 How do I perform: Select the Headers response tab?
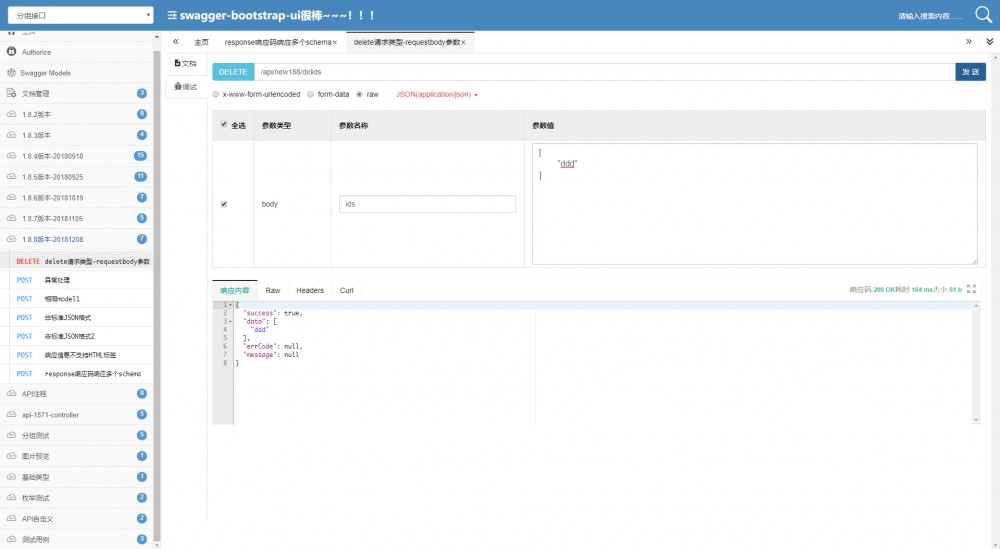tap(310, 290)
